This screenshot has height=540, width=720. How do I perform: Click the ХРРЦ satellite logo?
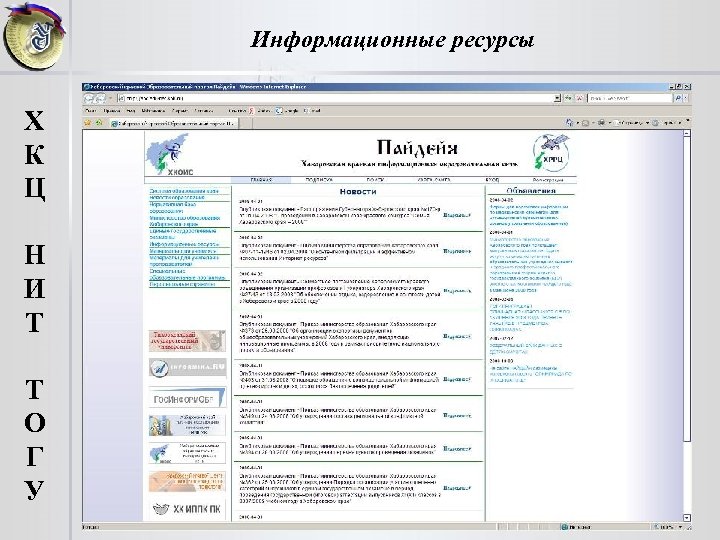point(551,153)
